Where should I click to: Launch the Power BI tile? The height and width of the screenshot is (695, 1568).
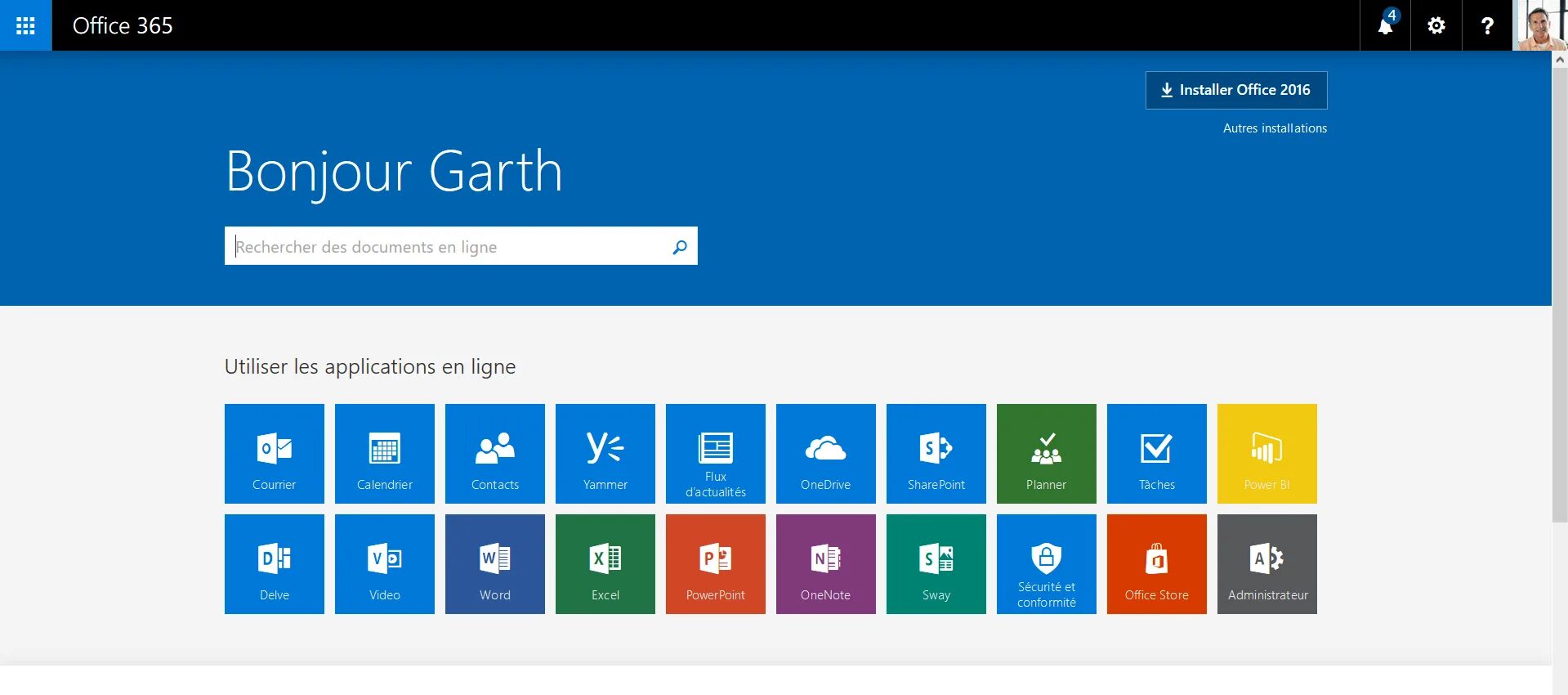tap(1267, 454)
